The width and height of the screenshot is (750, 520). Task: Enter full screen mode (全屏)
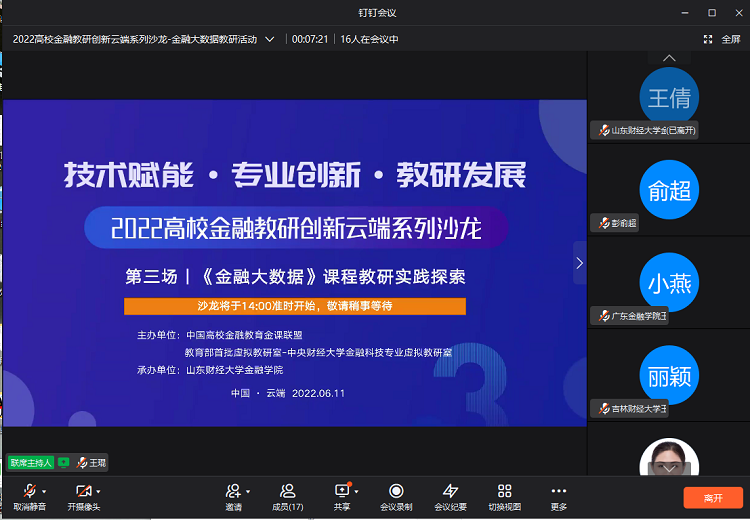(x=722, y=39)
